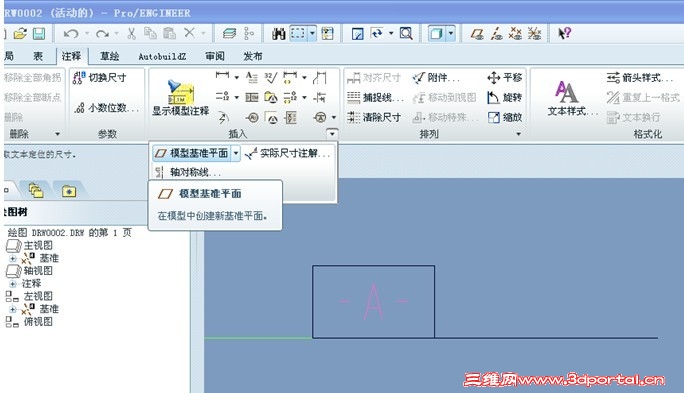
Task: Expand the 注释 node under 轴视图
Action: [x=13, y=284]
